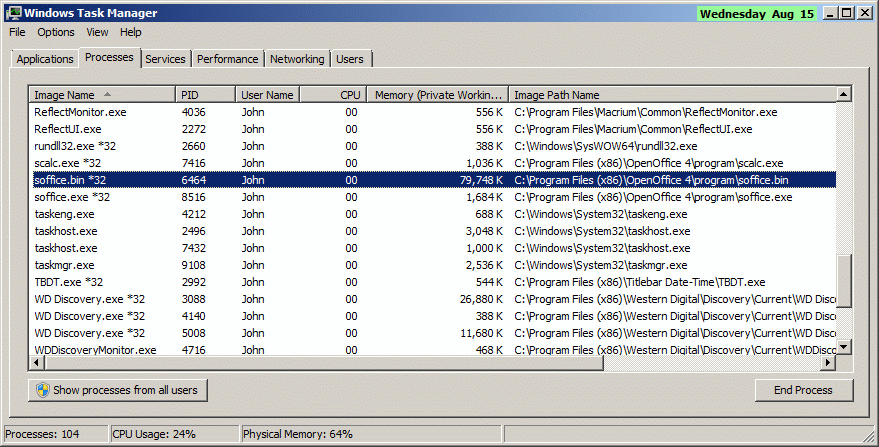Image resolution: width=879 pixels, height=447 pixels.
Task: Click the left arrow of horizontal scrollbar
Action: click(37, 363)
